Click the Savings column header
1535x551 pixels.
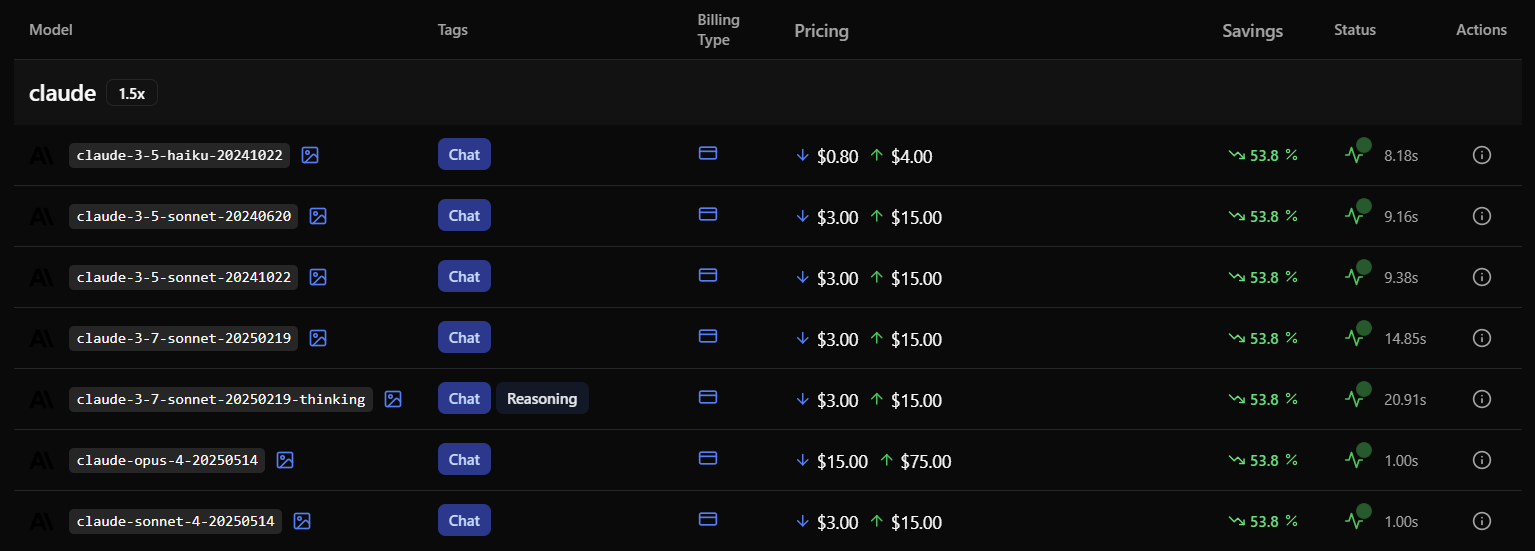[1252, 31]
